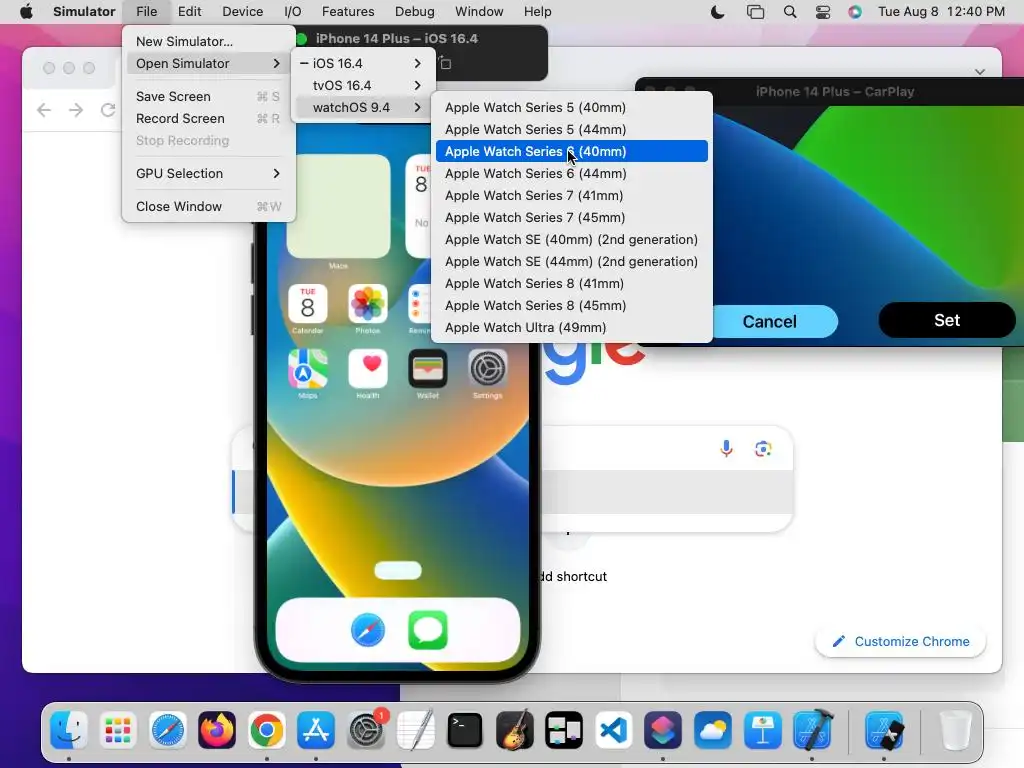Open the Debug menu
Viewport: 1024px width, 768px height.
[x=415, y=12]
